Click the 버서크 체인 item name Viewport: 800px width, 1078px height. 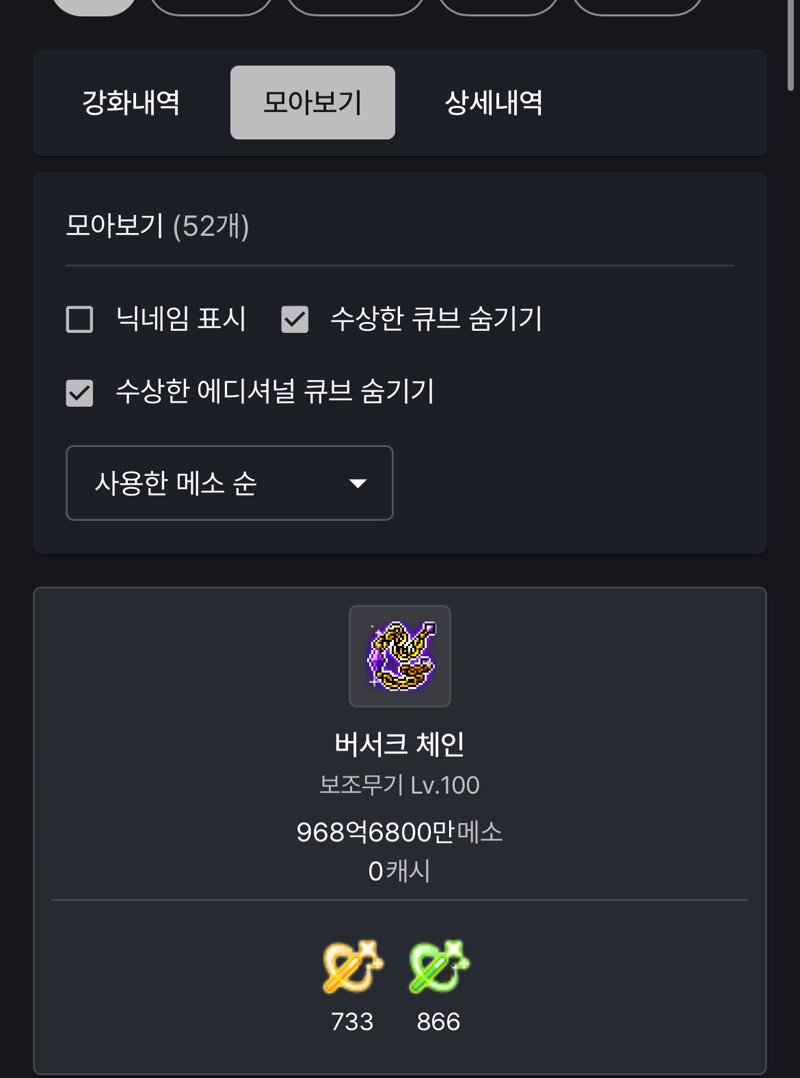[399, 744]
